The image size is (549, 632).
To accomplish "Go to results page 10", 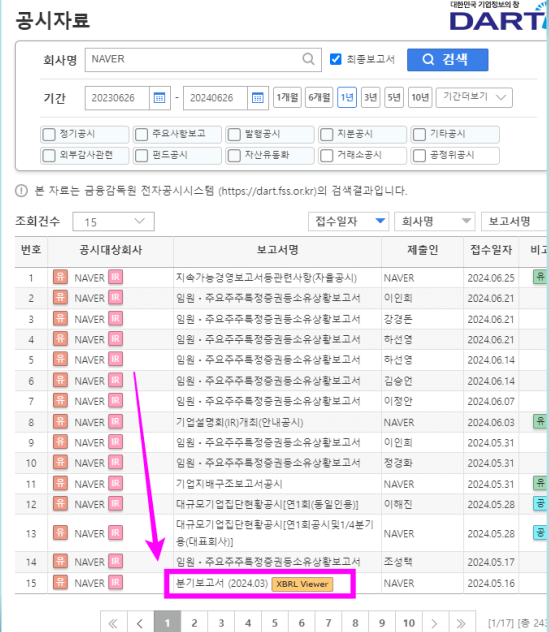I will coord(408,623).
